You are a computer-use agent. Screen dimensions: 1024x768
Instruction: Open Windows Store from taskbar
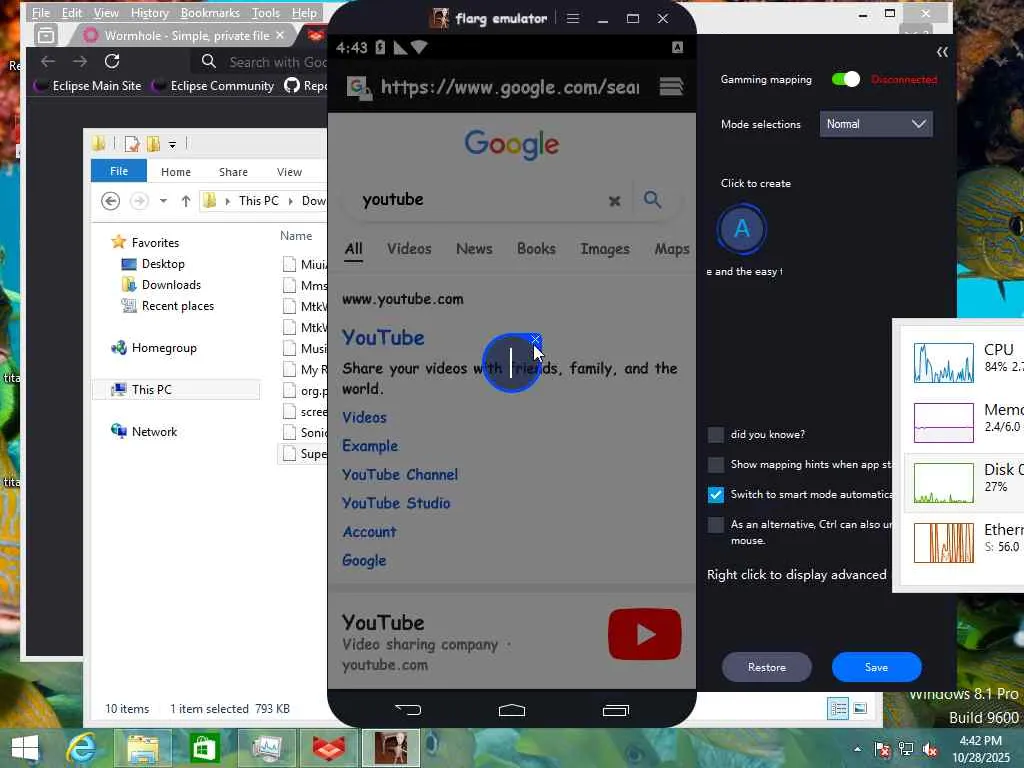pyautogui.click(x=204, y=748)
